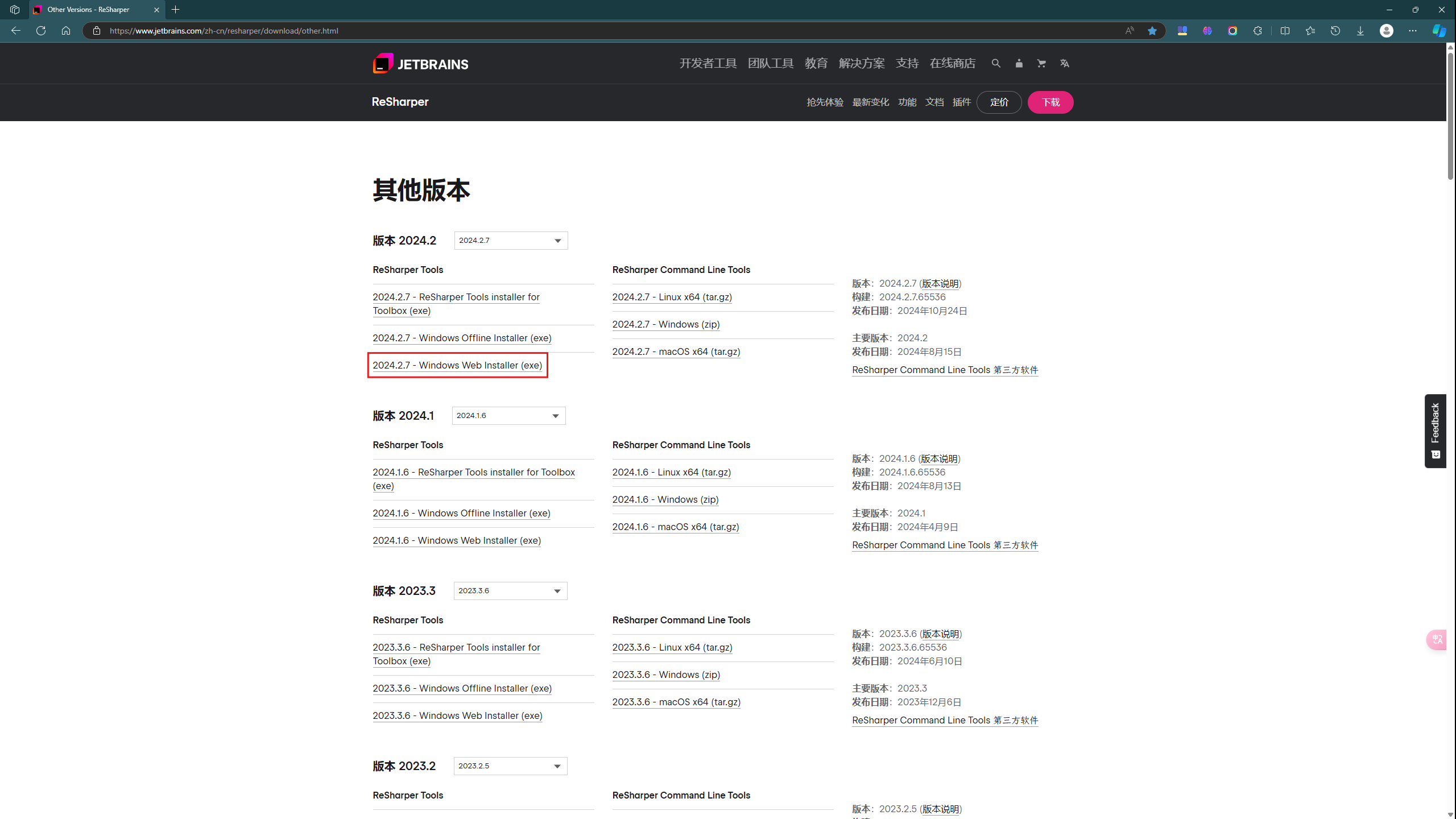Download 2024.2.7 ReSharper Tools installer for Toolbox
This screenshot has width=1456, height=819.
[456, 304]
